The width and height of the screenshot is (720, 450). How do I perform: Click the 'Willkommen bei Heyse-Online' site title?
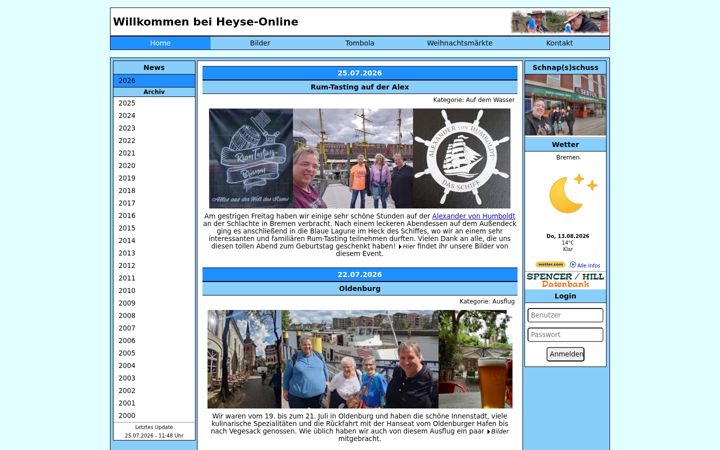pyautogui.click(x=206, y=22)
